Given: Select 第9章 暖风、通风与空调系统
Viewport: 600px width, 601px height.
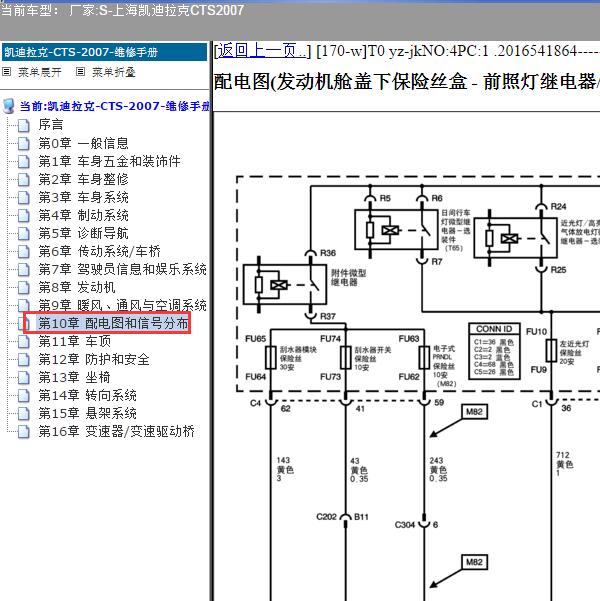Looking at the screenshot, I should point(122,305).
